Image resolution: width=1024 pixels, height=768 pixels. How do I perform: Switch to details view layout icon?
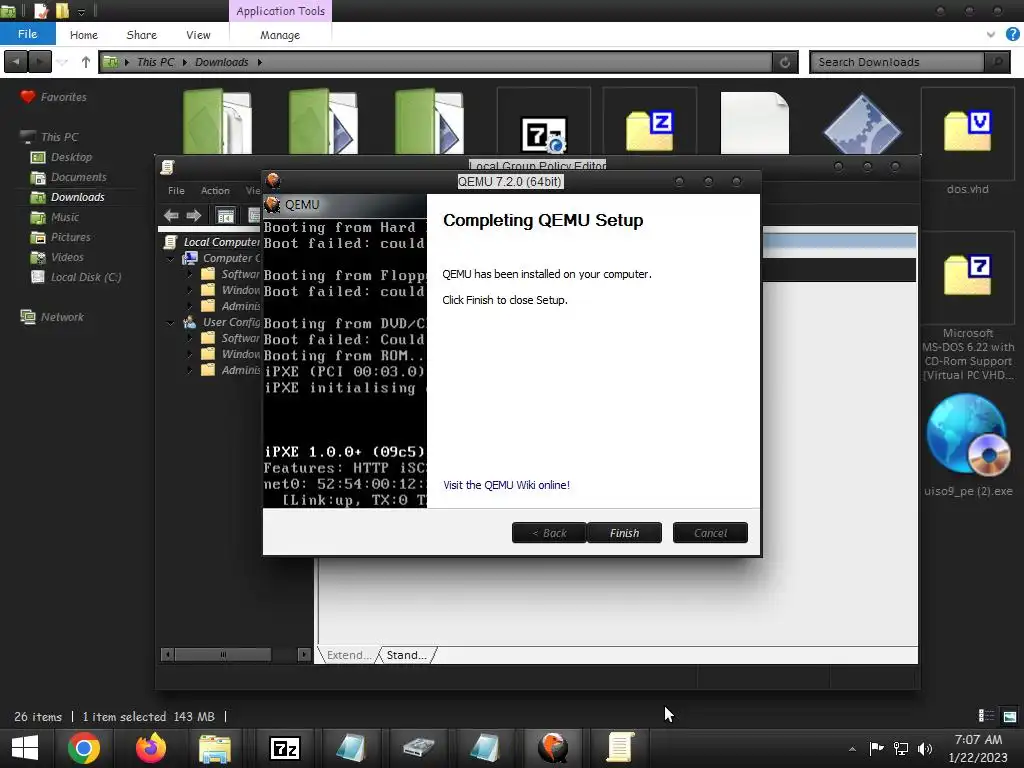click(x=986, y=716)
